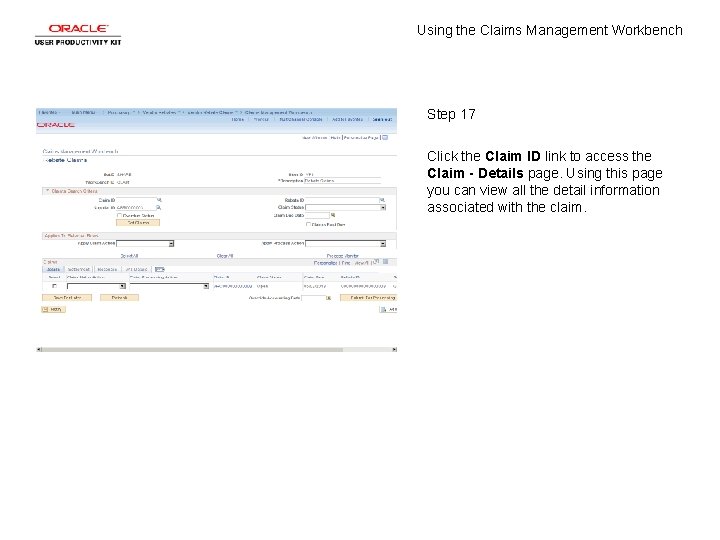The height and width of the screenshot is (540, 720).
Task: Click the Sign out link
Action: tap(382, 119)
